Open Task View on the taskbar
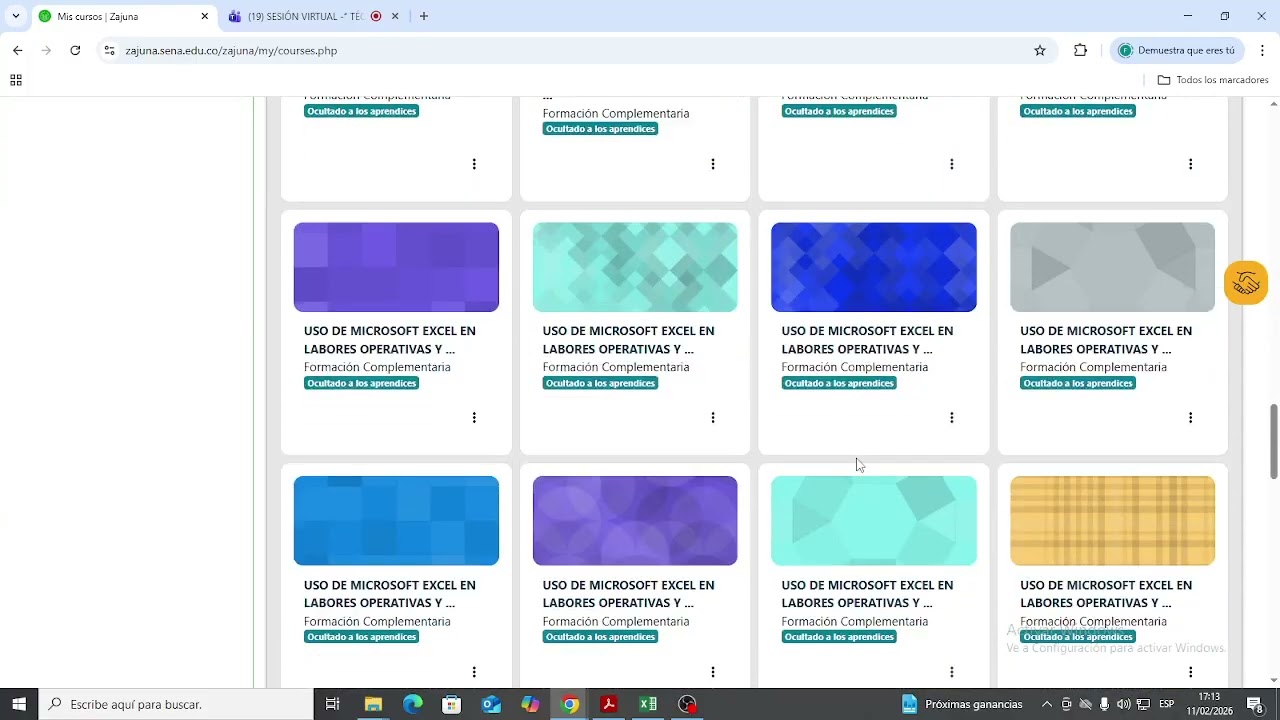This screenshot has height=720, width=1280. [333, 704]
